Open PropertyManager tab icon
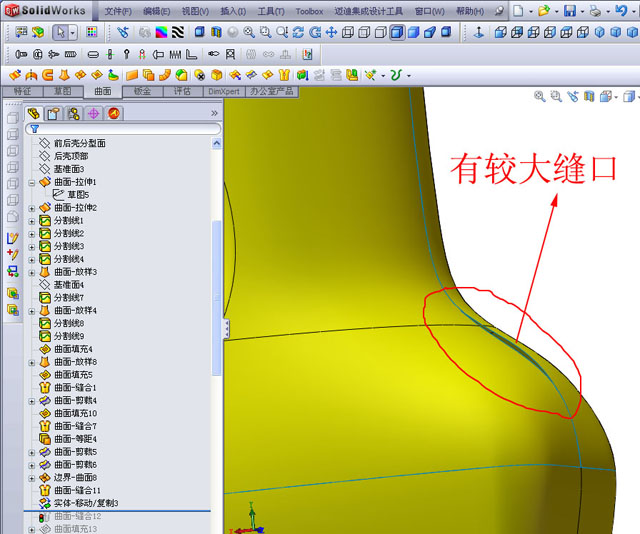Viewport: 640px width, 534px height. (x=53, y=113)
